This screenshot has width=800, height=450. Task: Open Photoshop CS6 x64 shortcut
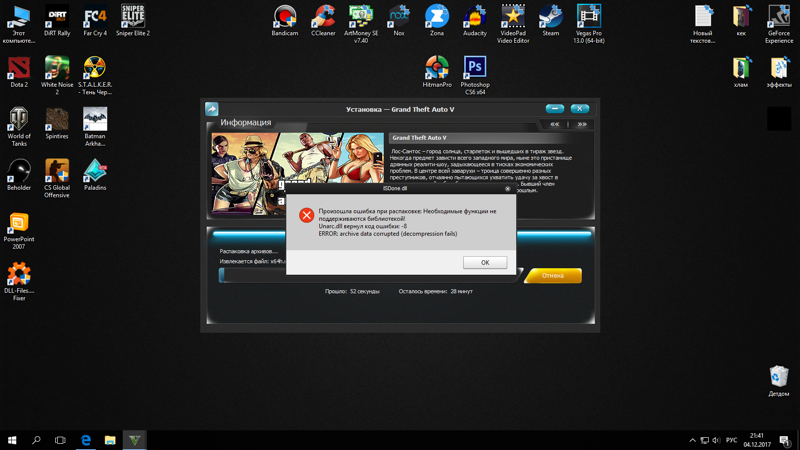[475, 68]
